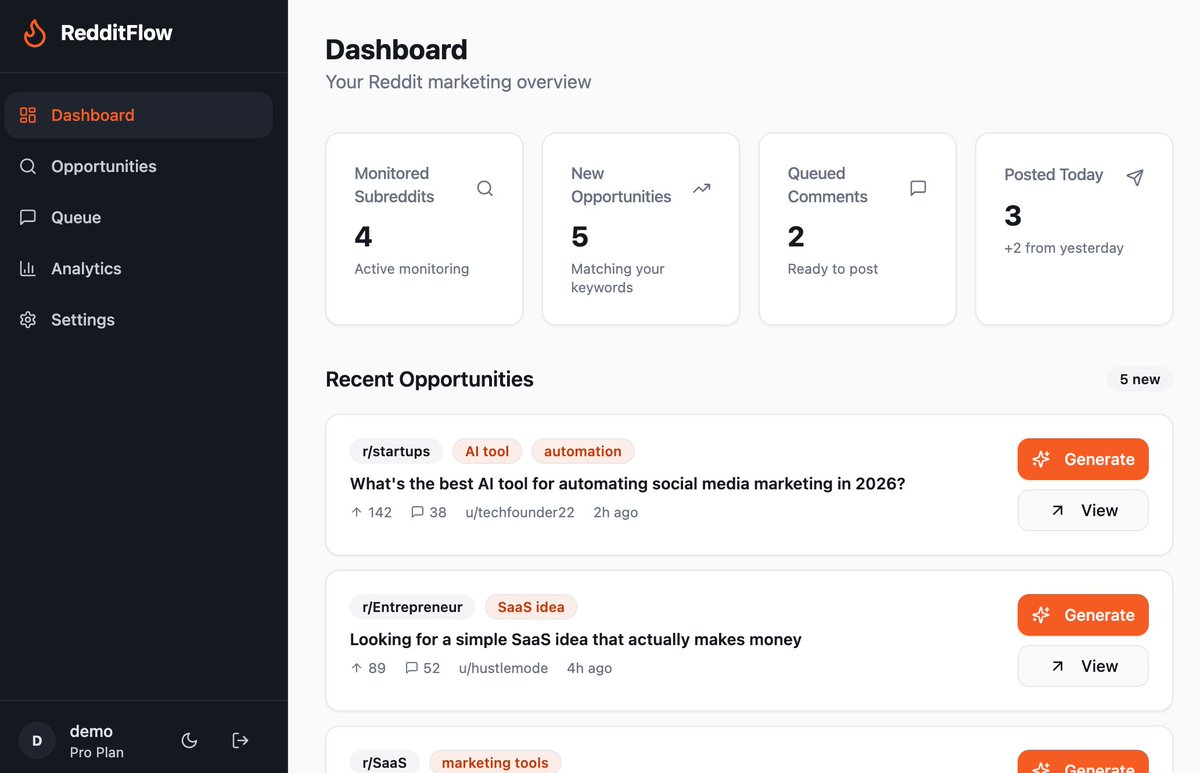Image resolution: width=1200 pixels, height=773 pixels.
Task: Click the r/startups subreddit tag
Action: click(396, 451)
